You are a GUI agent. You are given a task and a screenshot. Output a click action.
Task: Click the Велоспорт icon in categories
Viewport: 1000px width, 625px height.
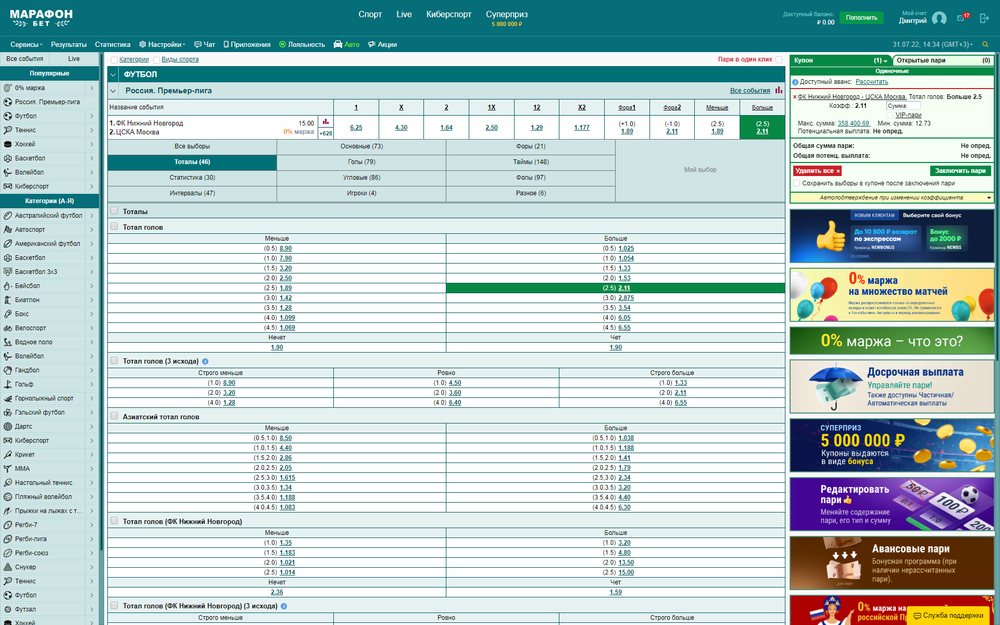(x=8, y=328)
